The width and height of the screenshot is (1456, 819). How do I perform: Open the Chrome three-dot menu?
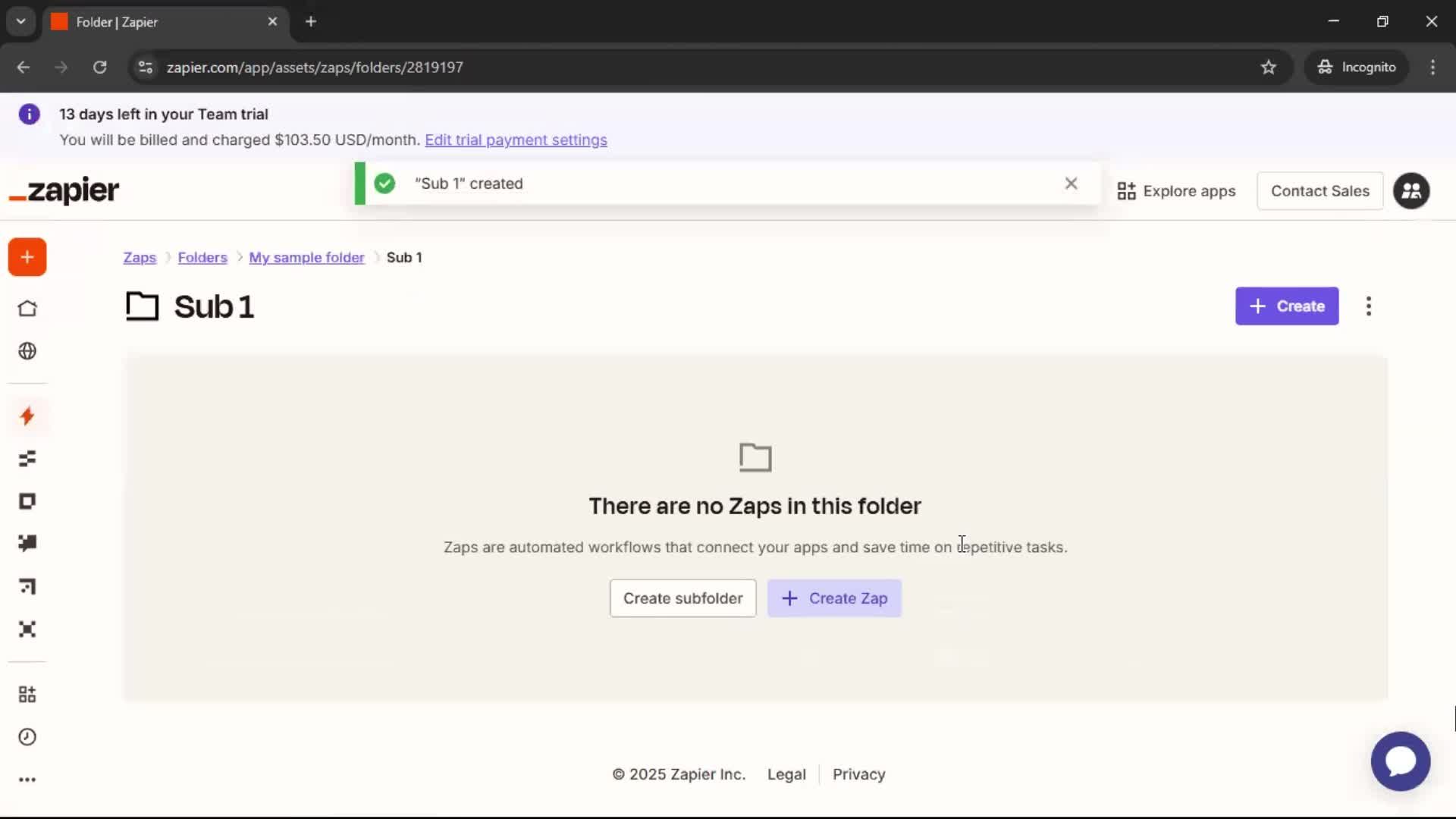tap(1432, 67)
